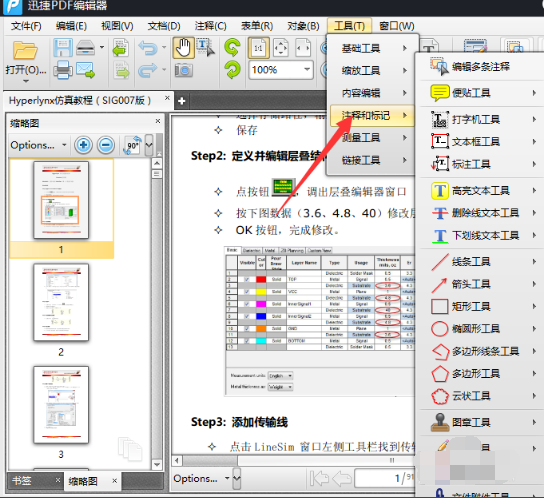Add a new document tab with plus
This screenshot has width=544, height=498.
[x=181, y=101]
